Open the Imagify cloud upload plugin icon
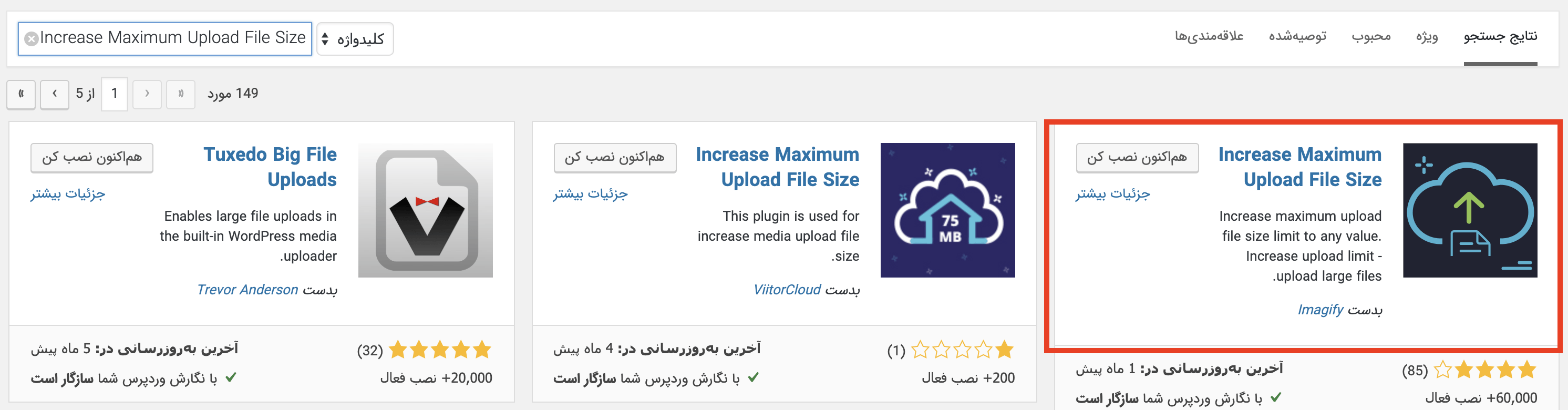The width and height of the screenshot is (1568, 410). pyautogui.click(x=1470, y=210)
